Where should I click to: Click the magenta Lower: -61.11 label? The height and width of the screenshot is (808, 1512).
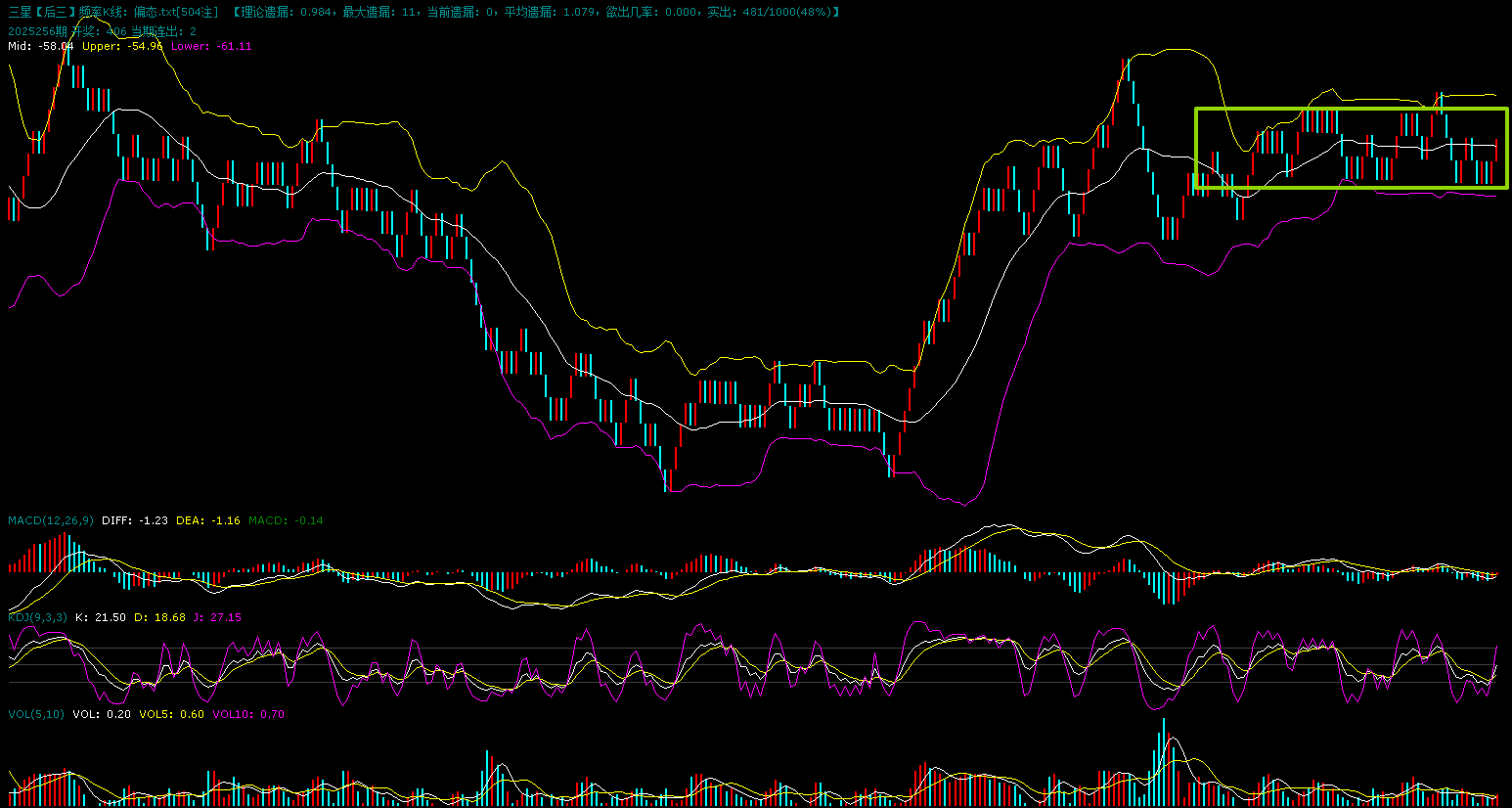[x=211, y=46]
